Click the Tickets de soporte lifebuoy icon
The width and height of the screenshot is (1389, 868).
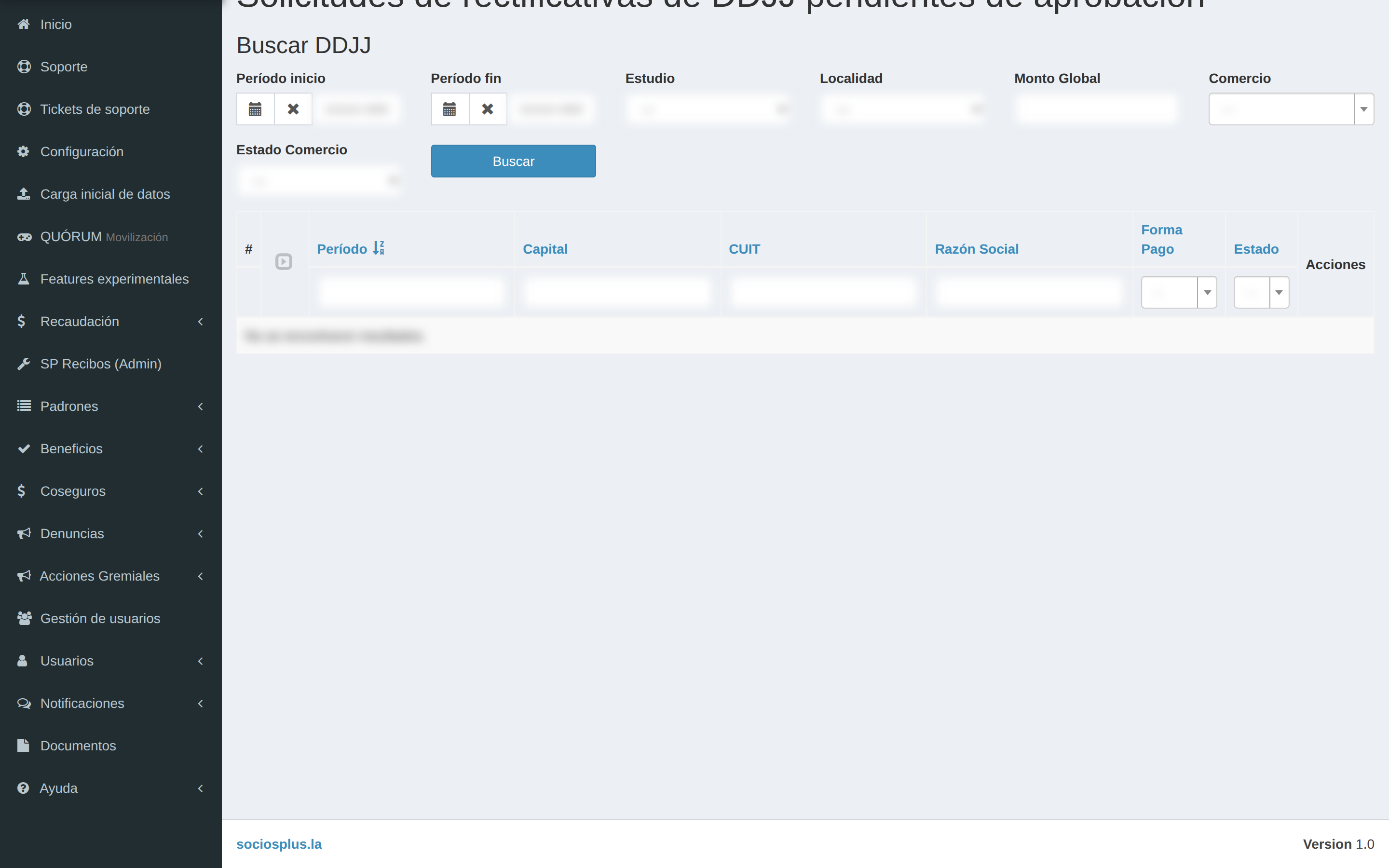[24, 109]
